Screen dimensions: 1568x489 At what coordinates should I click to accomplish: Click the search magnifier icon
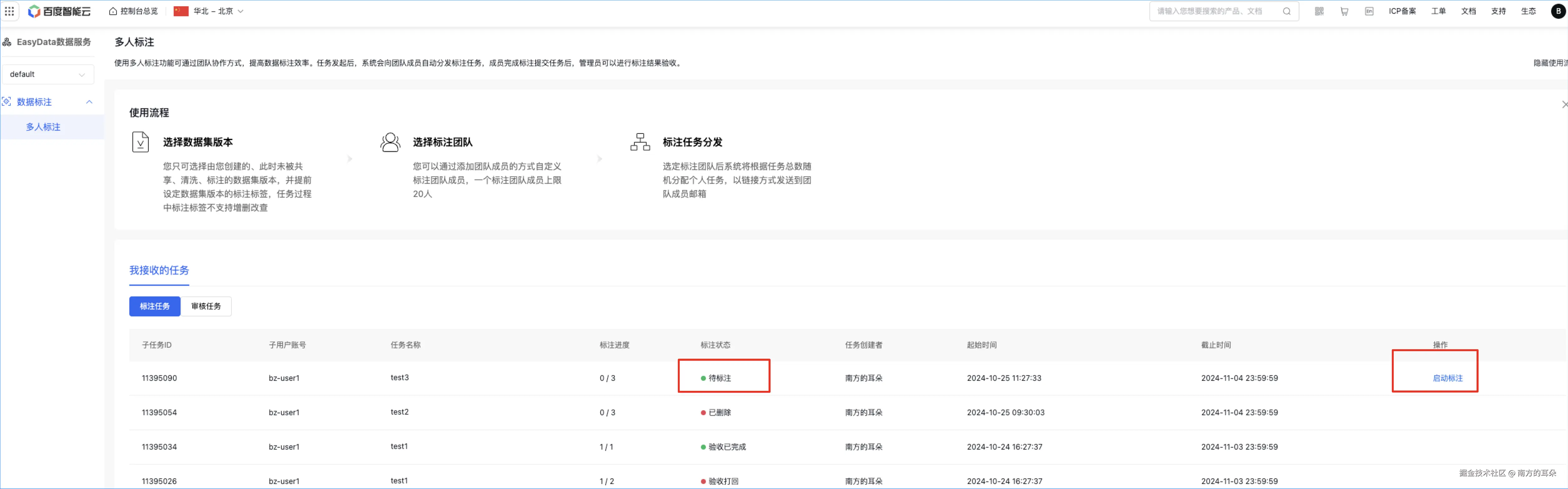(1286, 11)
